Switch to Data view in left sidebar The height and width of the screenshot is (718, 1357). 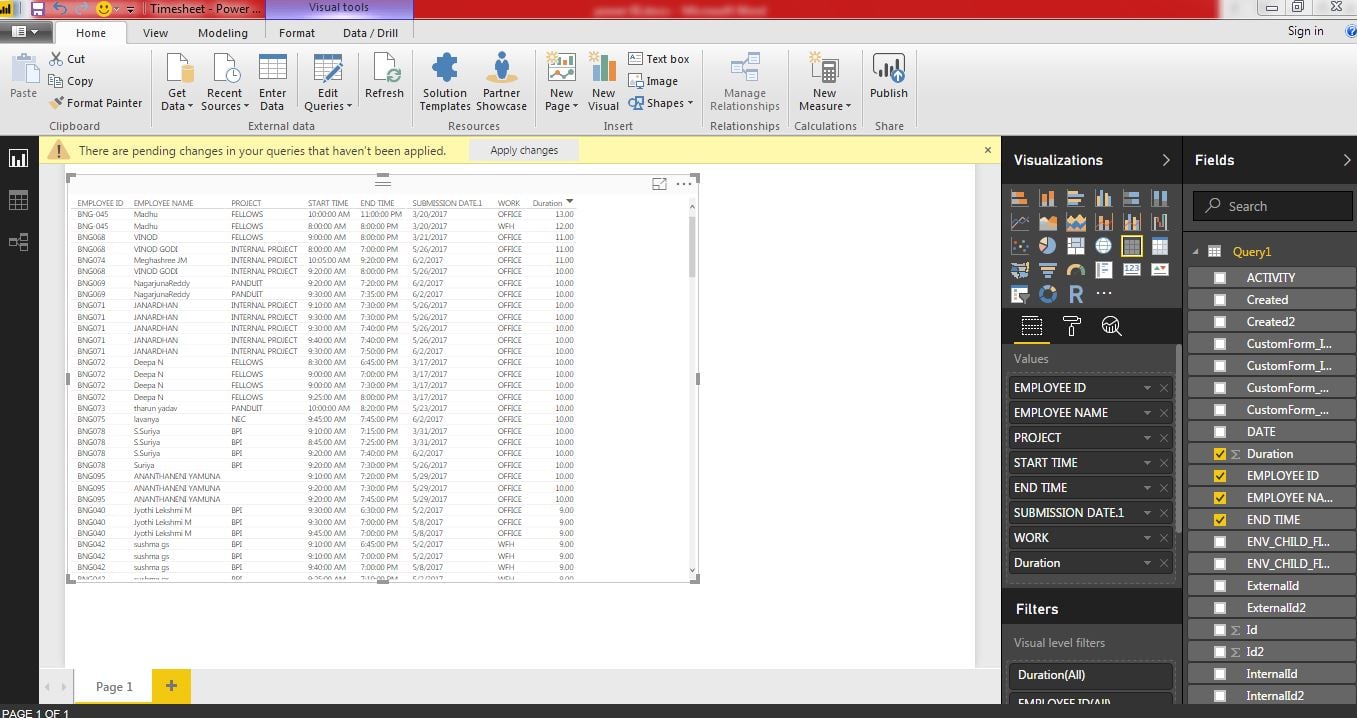tap(18, 200)
